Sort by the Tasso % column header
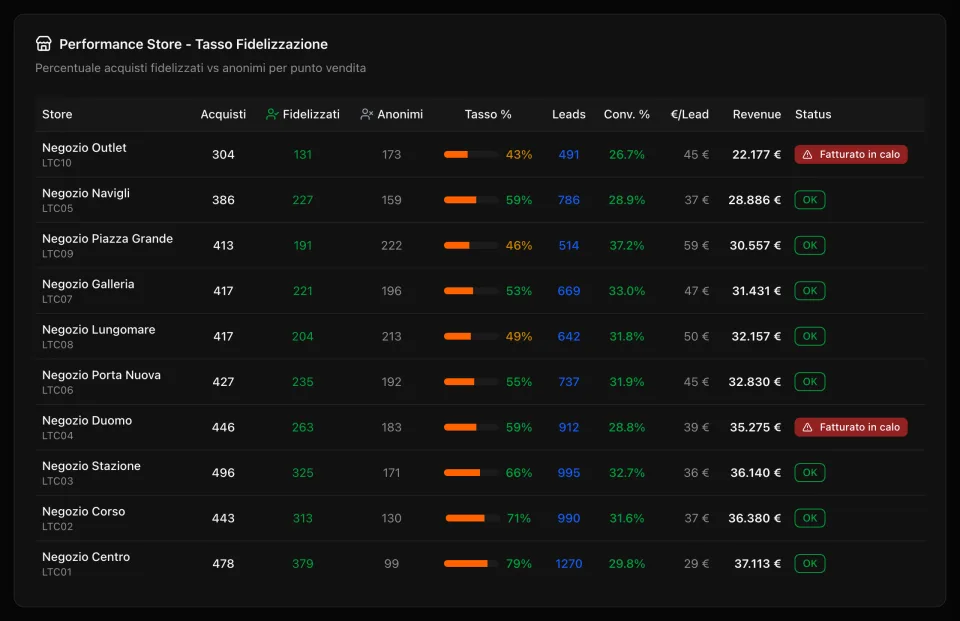The image size is (960, 621). [488, 115]
